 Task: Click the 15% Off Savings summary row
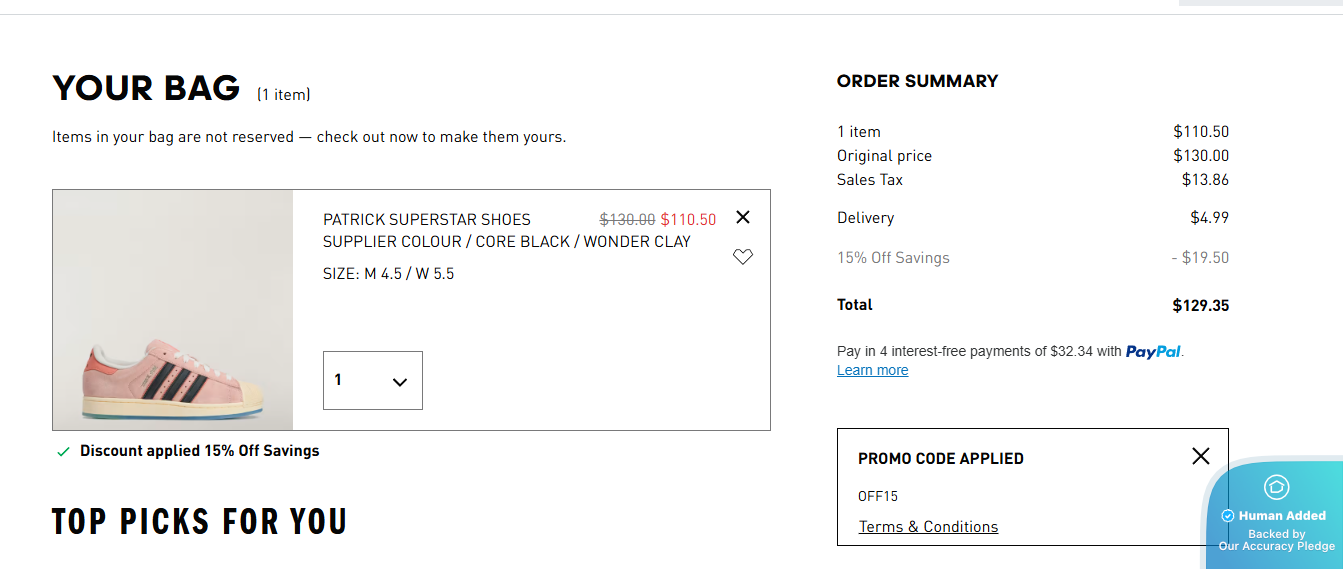click(x=893, y=258)
